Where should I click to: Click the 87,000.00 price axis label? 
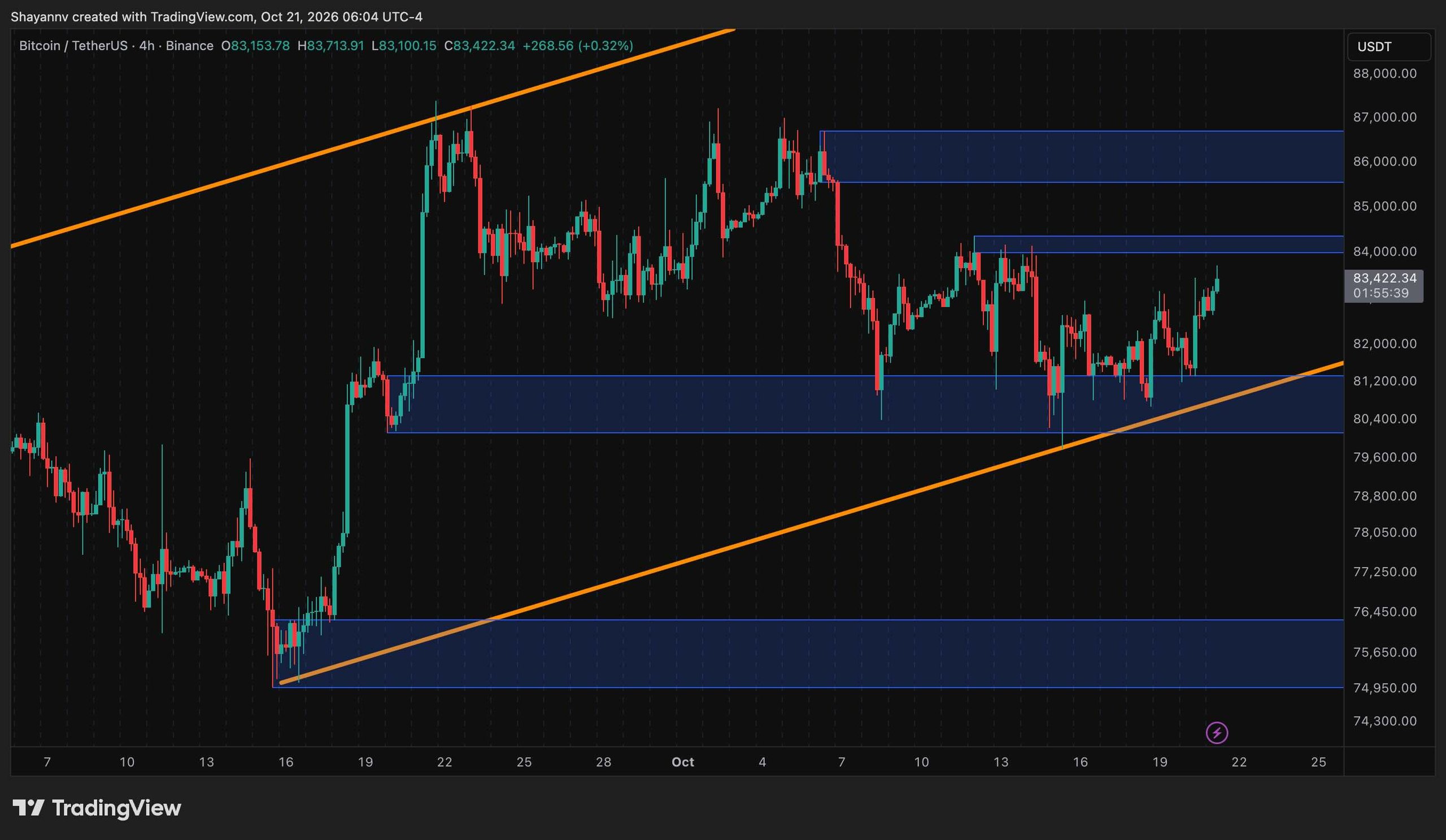(1384, 117)
